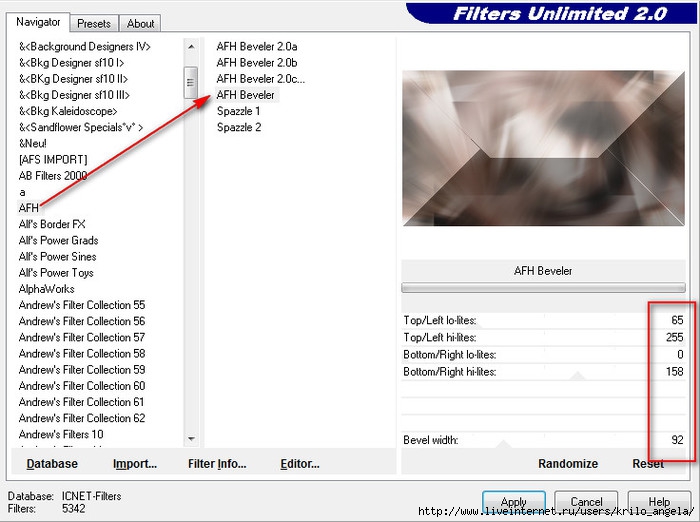Click the Randomize button
Screen dimensions: 700x522
click(568, 464)
